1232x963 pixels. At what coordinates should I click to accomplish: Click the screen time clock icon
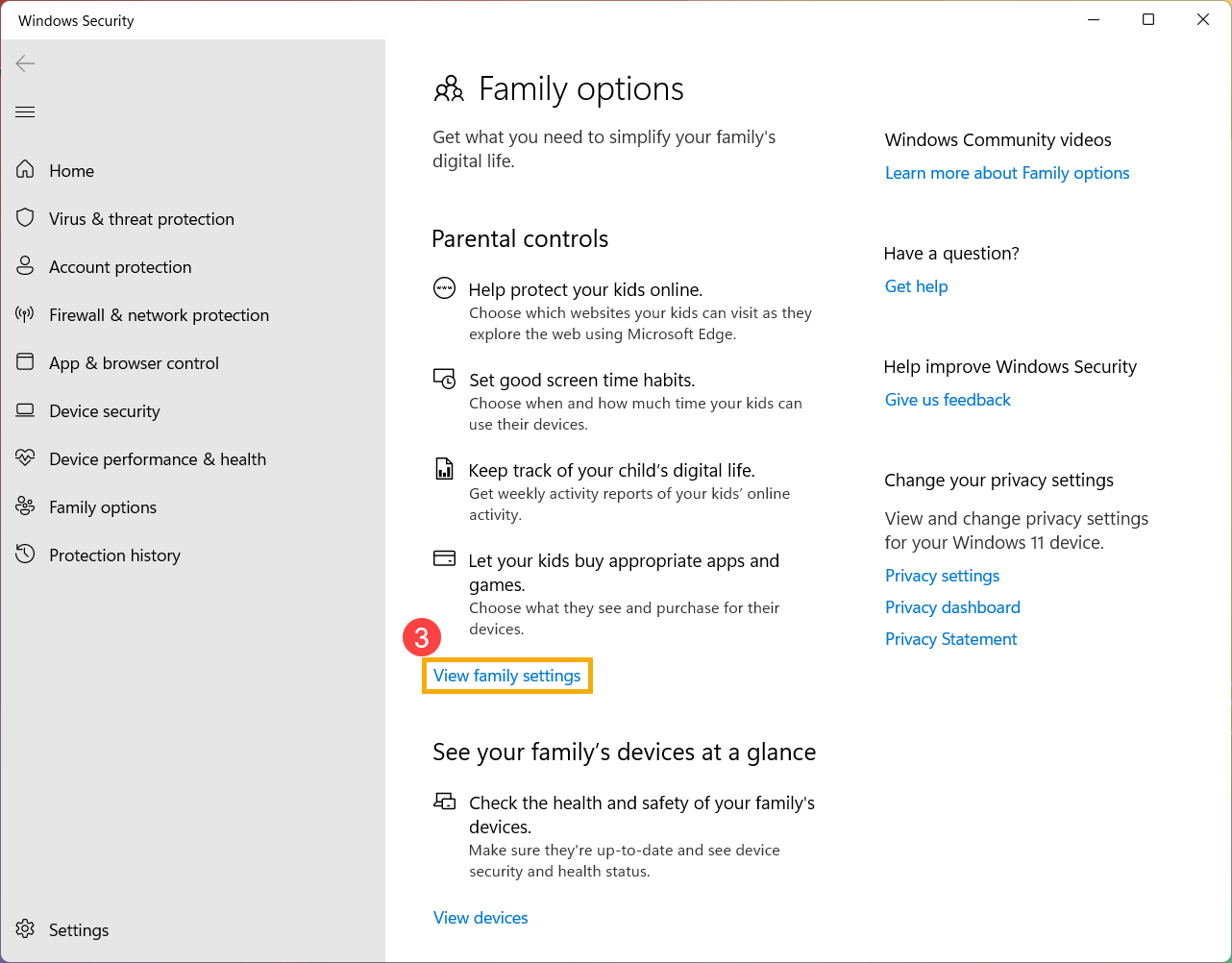pos(444,379)
